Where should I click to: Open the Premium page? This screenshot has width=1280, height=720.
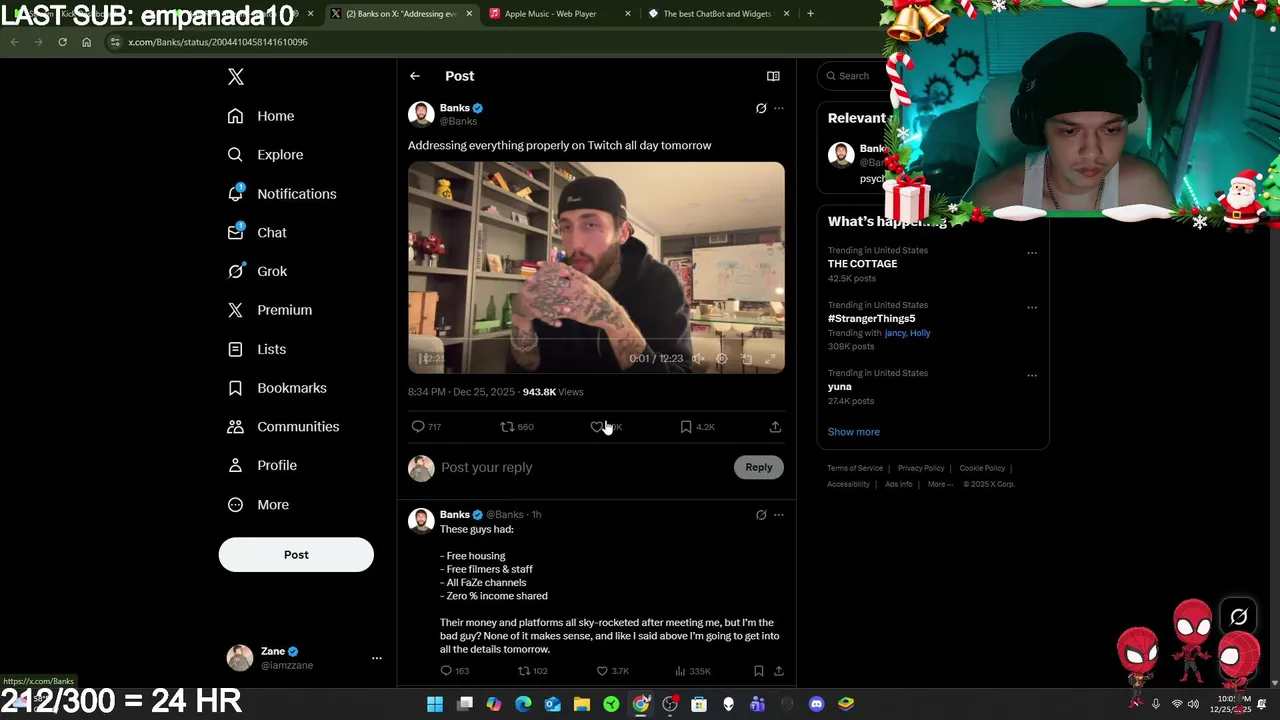click(270, 310)
